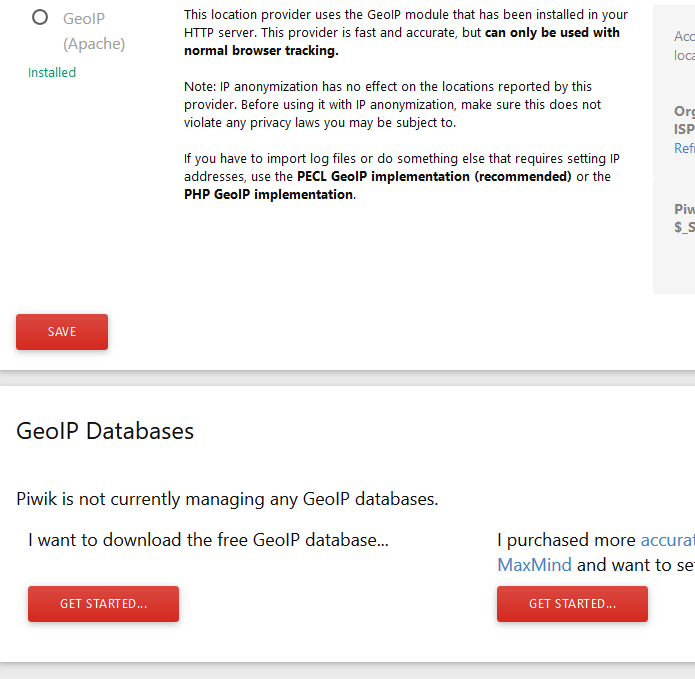Click the 'PECL GeoIP implementation (recommended)' text

(434, 176)
